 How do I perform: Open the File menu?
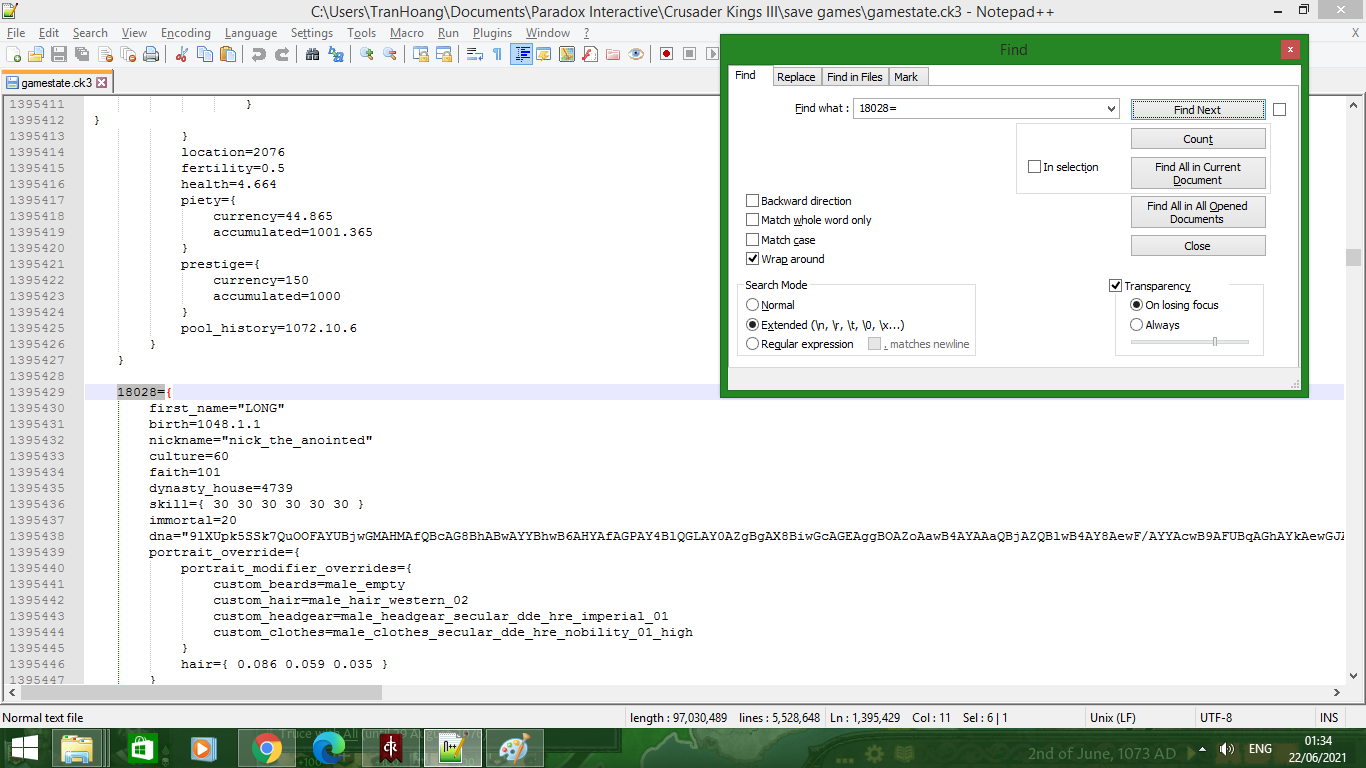click(16, 33)
